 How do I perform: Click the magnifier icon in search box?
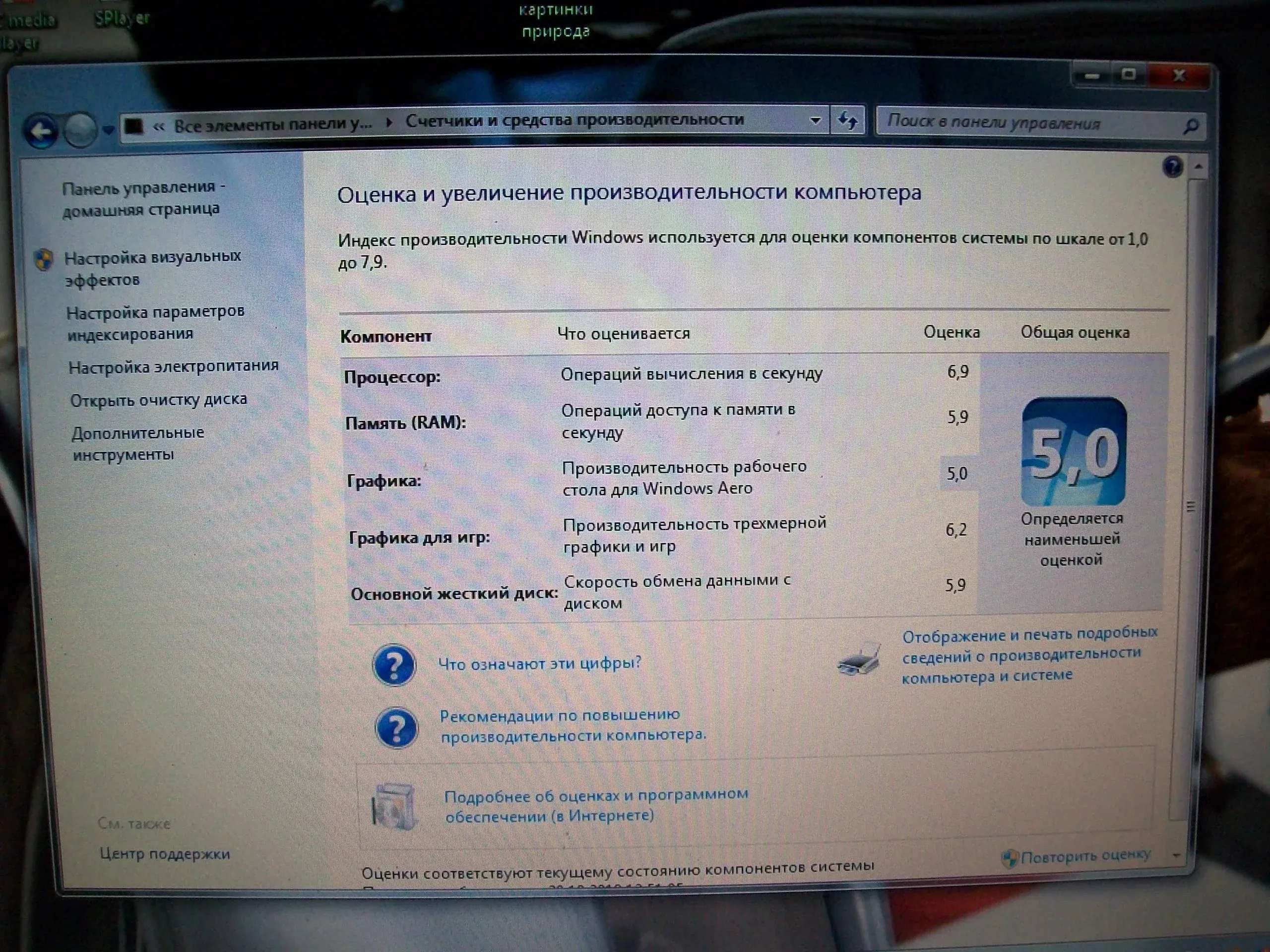[1191, 125]
